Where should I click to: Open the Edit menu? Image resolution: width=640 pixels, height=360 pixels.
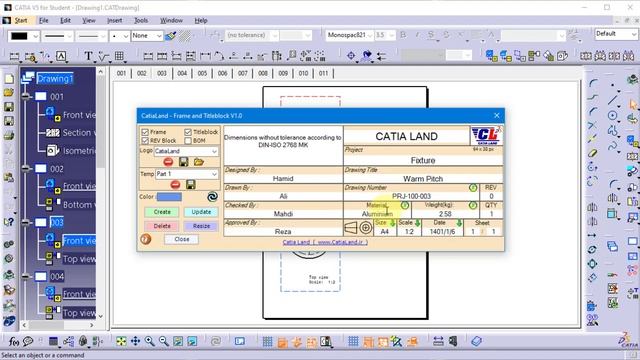65,20
